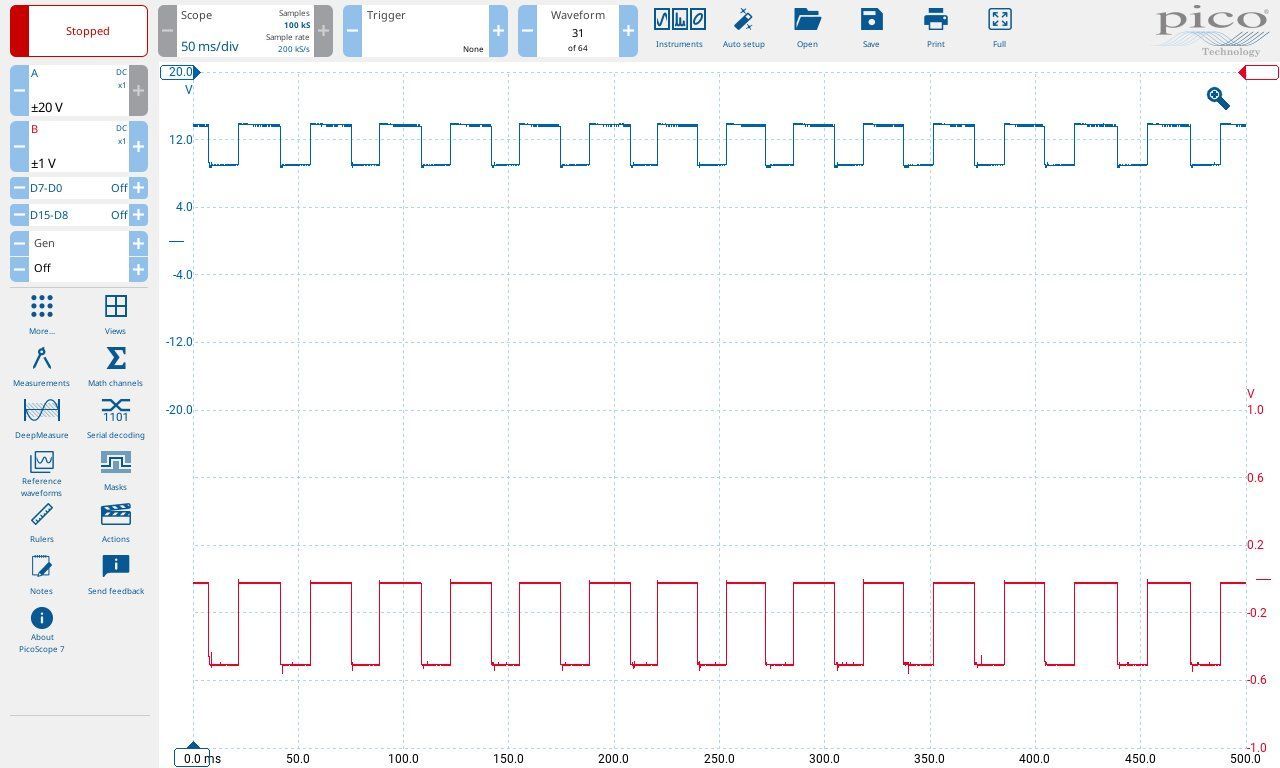Viewport: 1280px width, 768px height.
Task: Click the Stopped capture button
Action: [x=87, y=31]
